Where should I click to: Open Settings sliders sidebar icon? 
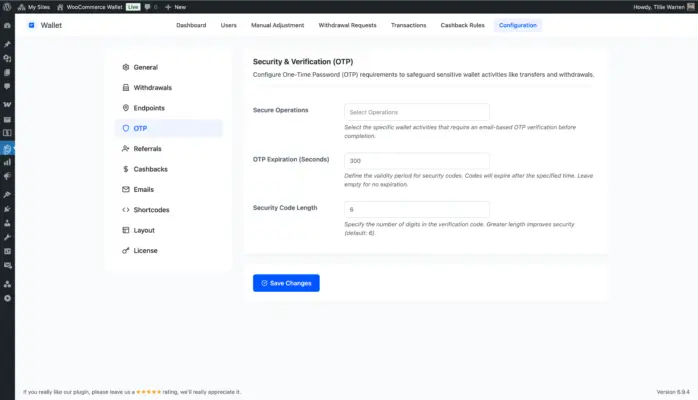(7, 251)
